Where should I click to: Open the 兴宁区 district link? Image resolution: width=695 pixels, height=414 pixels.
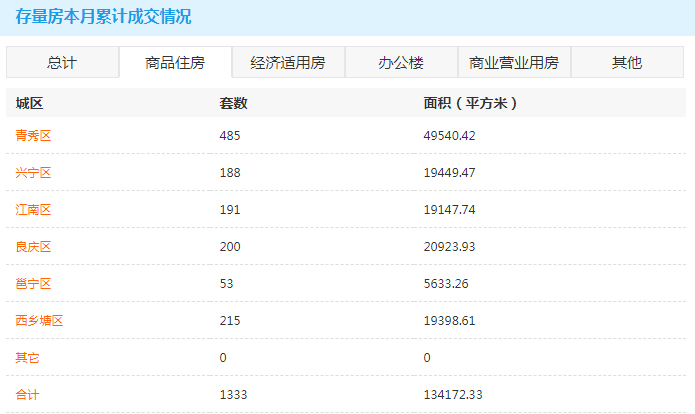tap(33, 172)
